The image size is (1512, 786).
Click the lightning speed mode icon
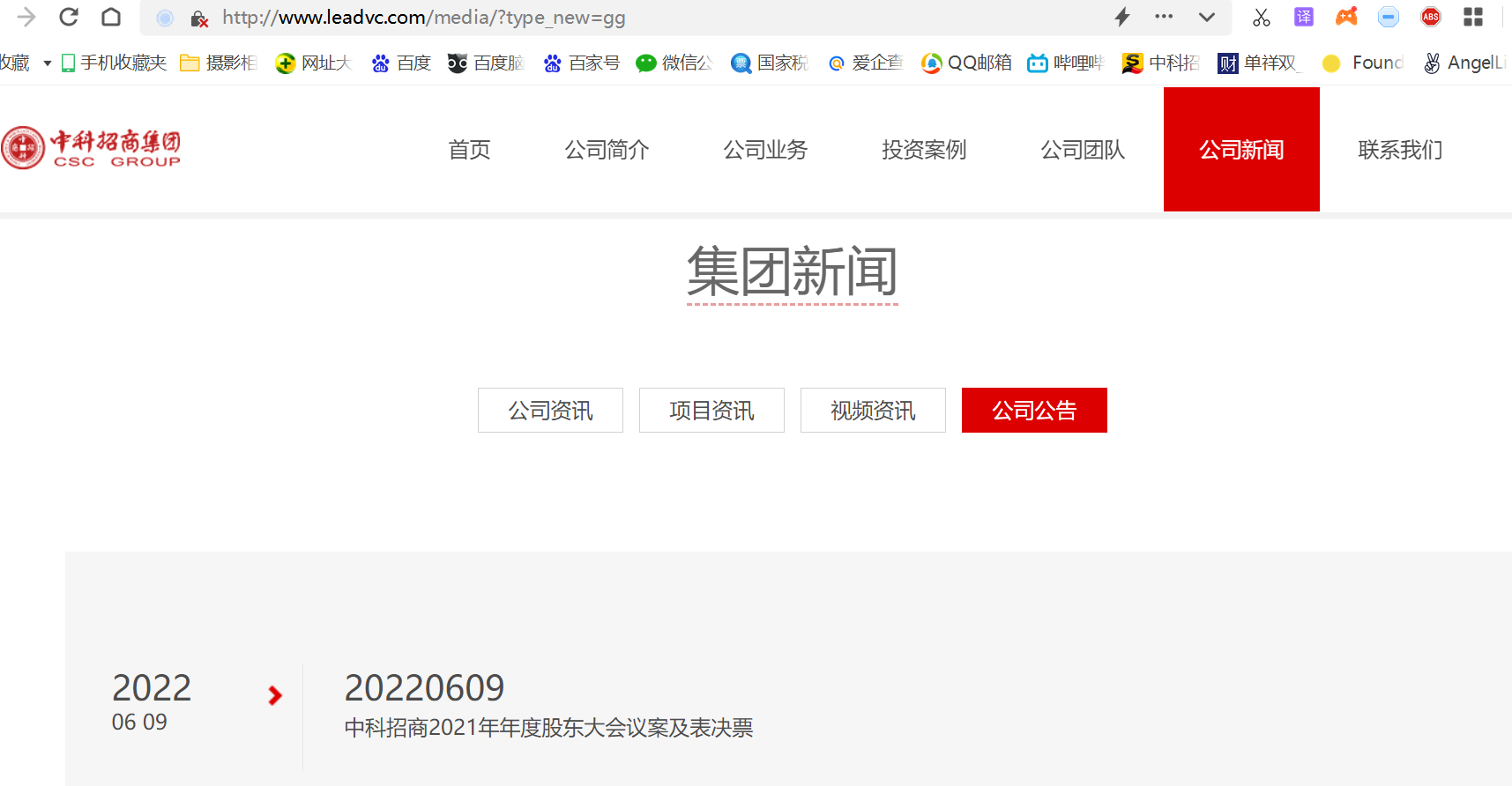1122,17
